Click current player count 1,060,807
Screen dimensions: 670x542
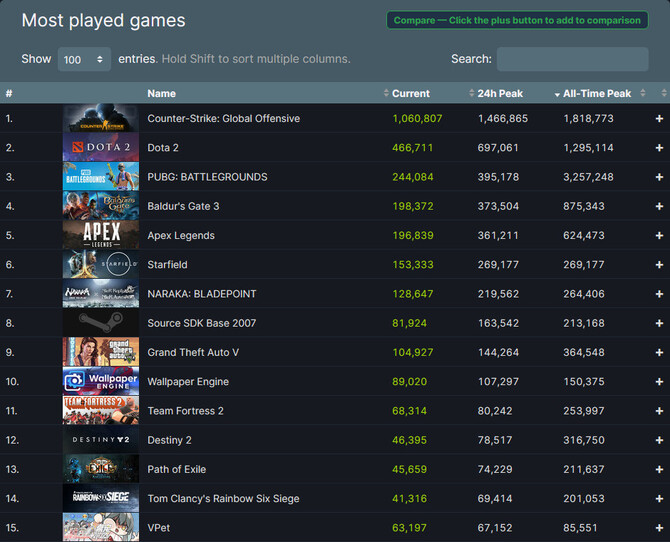pos(417,118)
